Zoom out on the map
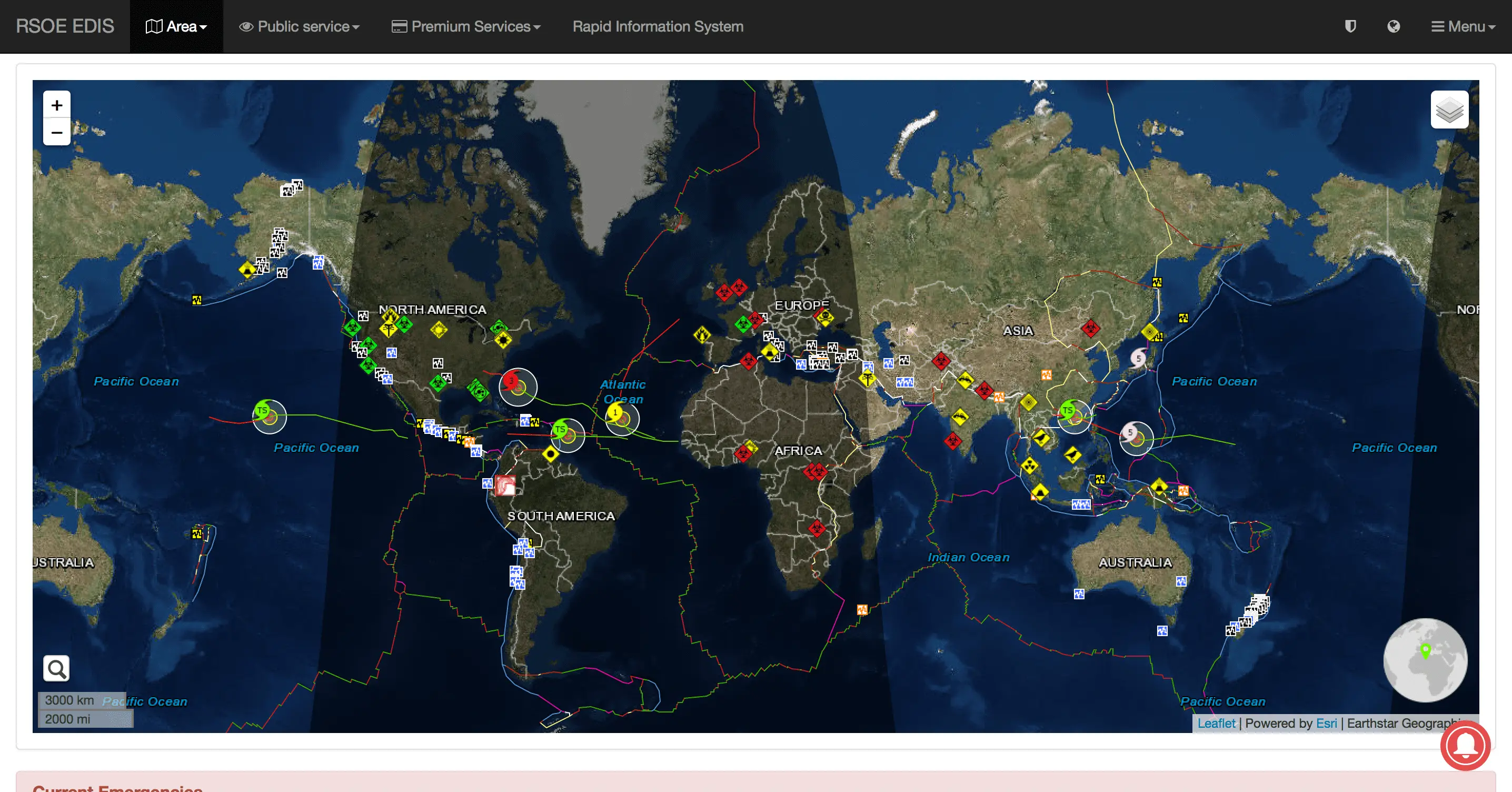This screenshot has height=792, width=1512. point(57,133)
